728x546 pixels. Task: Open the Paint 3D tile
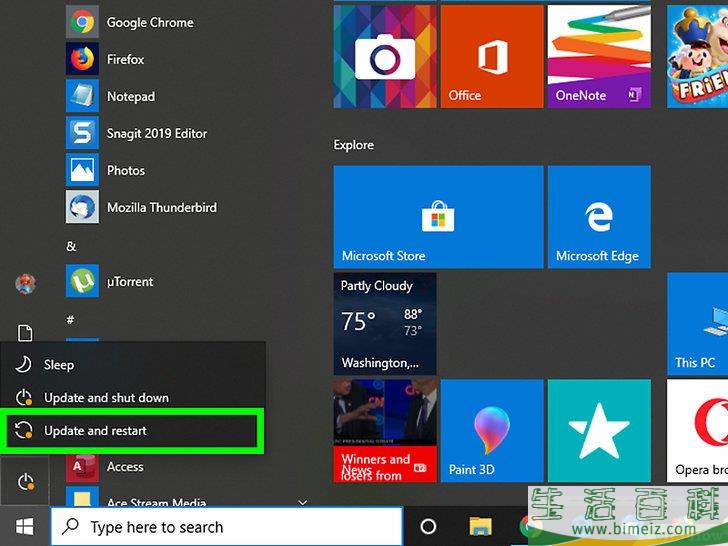click(x=492, y=431)
